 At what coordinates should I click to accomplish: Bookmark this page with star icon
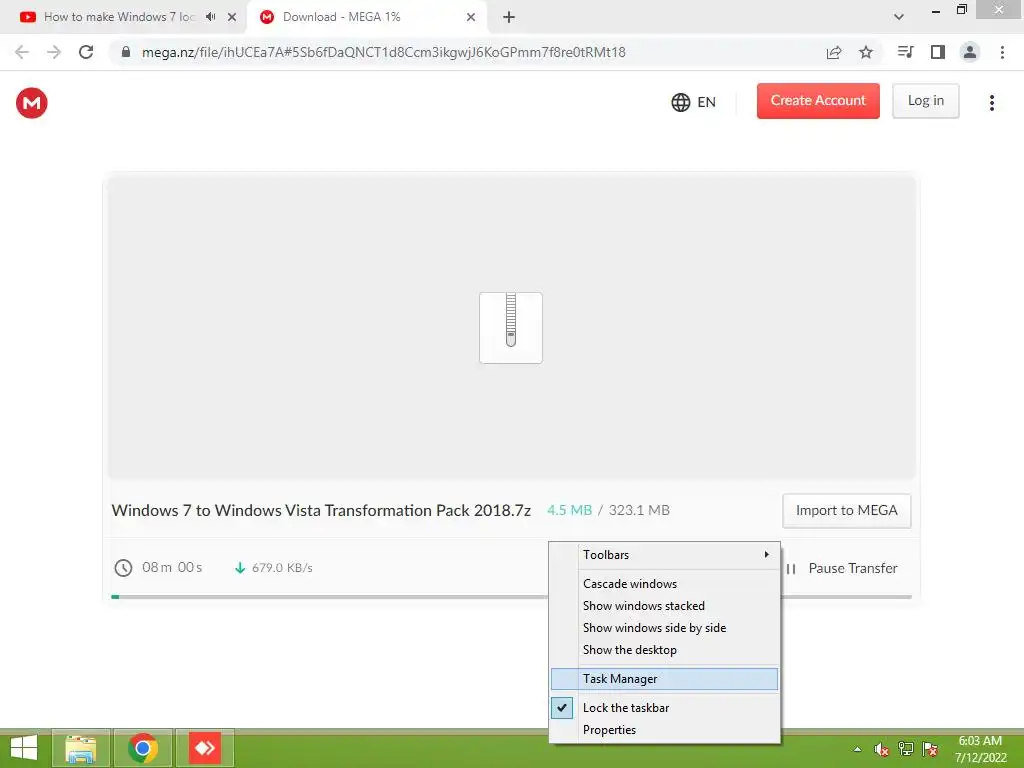[865, 52]
